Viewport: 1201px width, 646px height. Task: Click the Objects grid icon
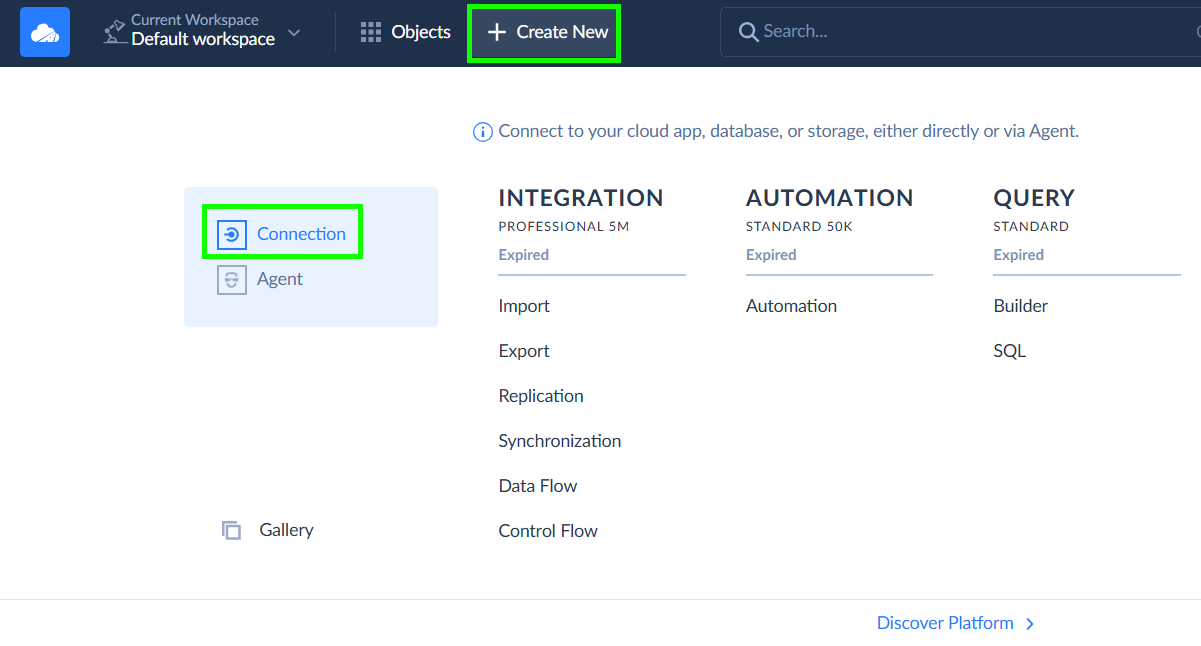tap(371, 32)
